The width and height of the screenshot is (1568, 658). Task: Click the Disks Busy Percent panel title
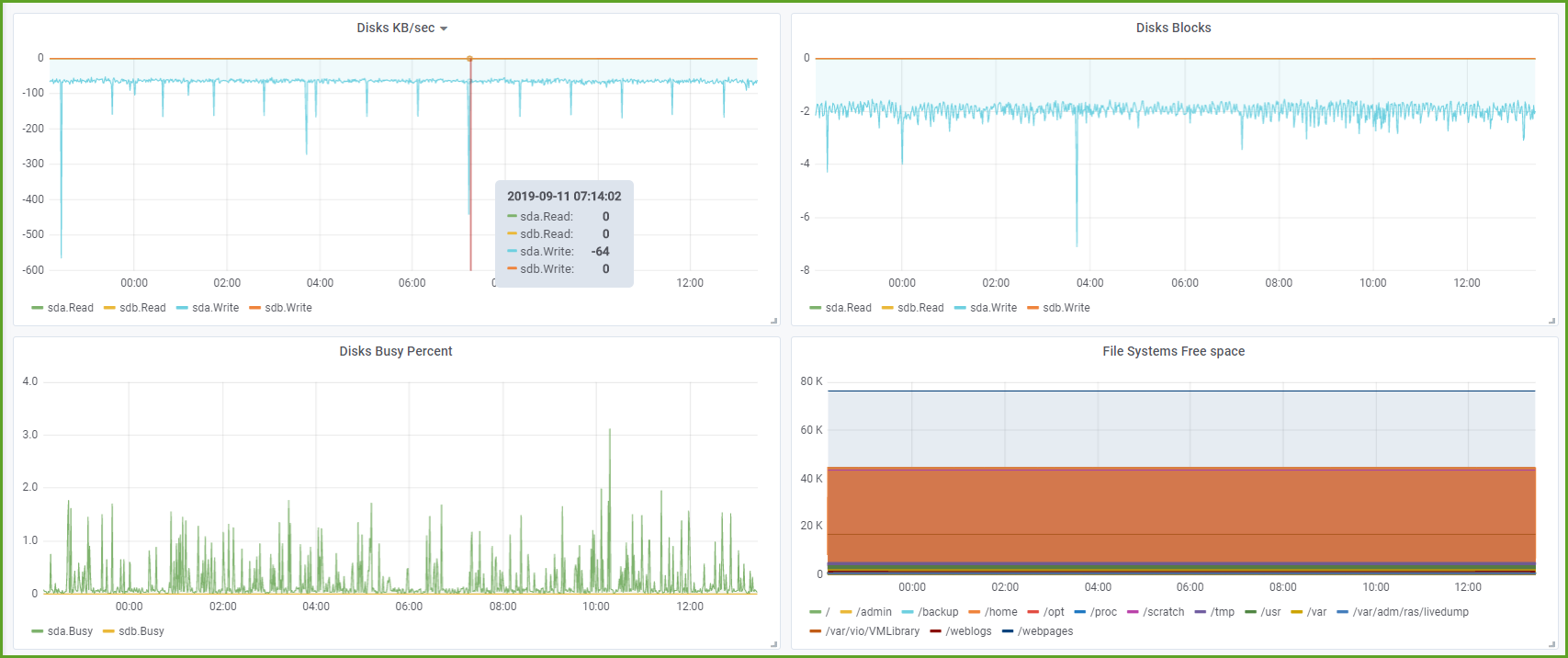click(x=396, y=351)
